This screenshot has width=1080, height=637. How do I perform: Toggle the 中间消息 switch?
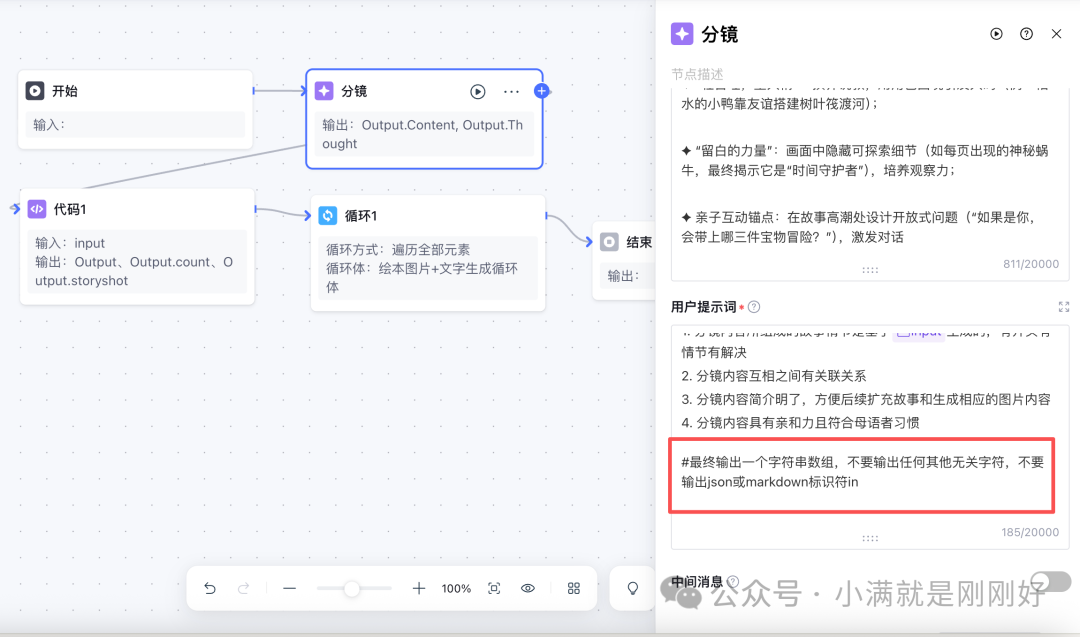1051,582
